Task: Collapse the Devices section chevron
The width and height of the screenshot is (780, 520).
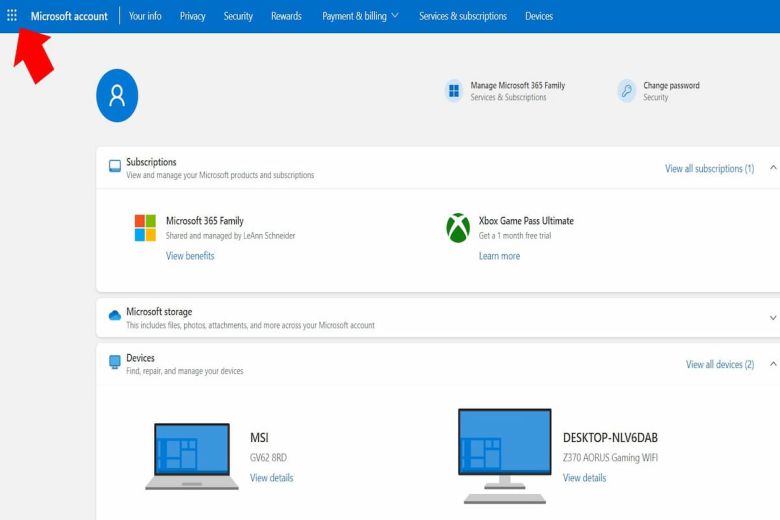Action: pos(772,364)
